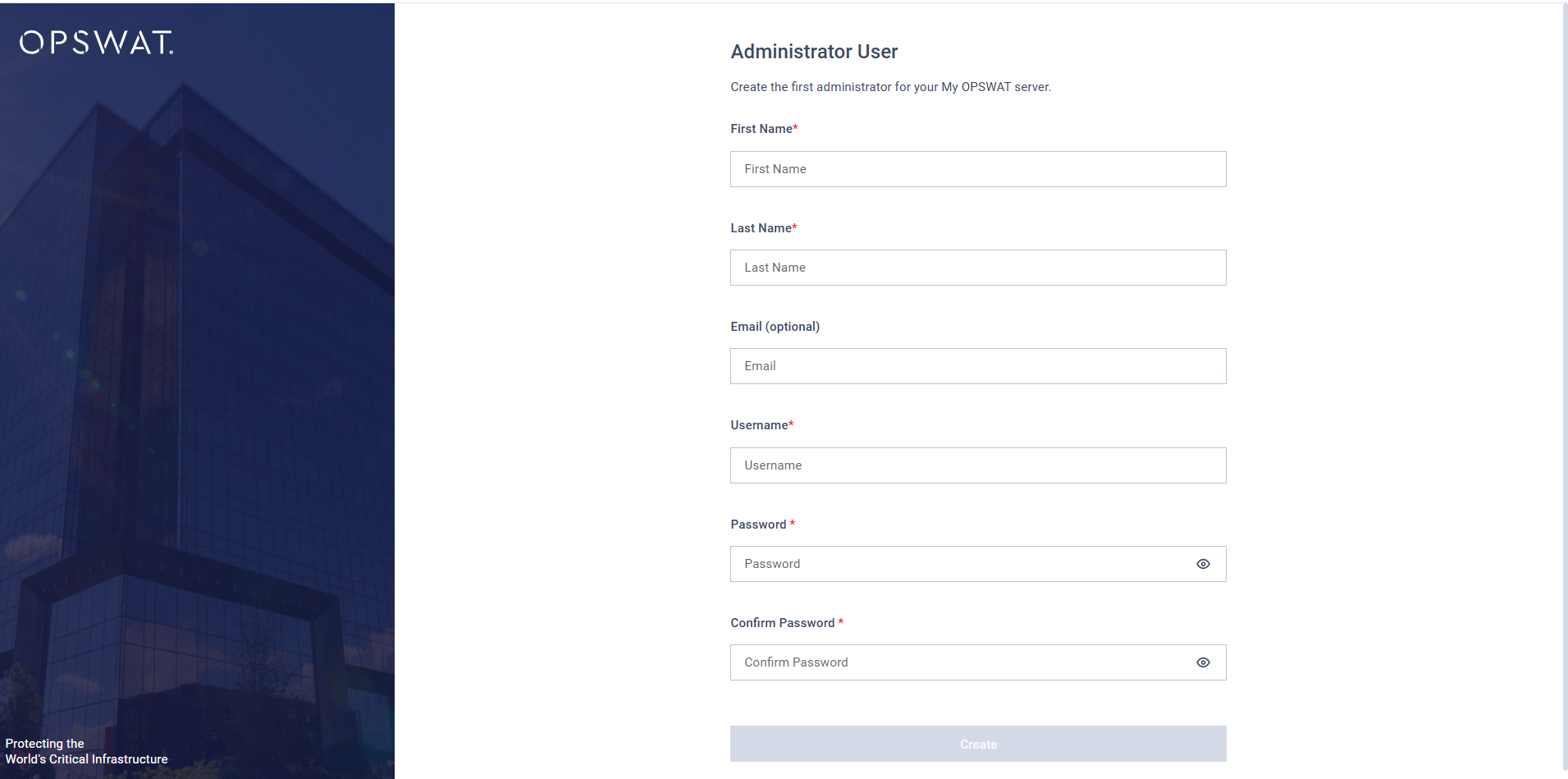Click the 'Administrator User' heading
The height and width of the screenshot is (779, 1568).
point(814,52)
